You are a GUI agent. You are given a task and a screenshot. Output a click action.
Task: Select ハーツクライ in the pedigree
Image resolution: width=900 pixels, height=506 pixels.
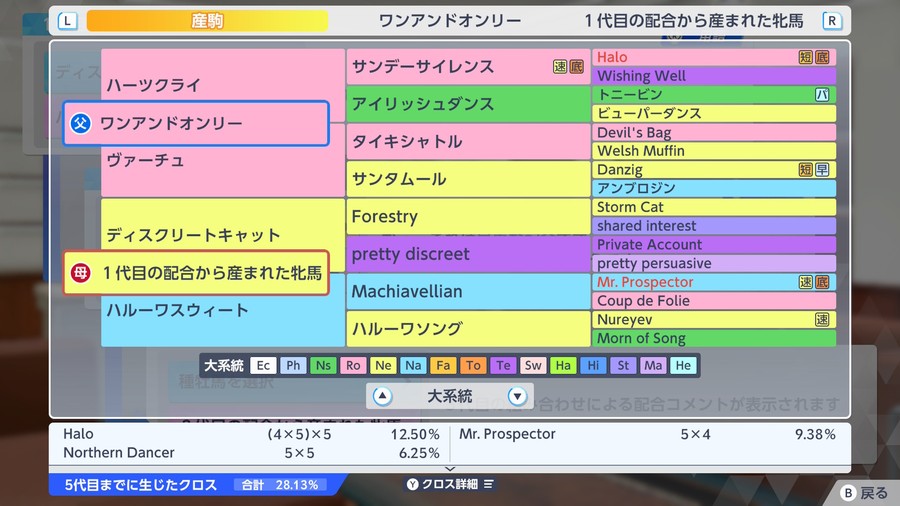(x=154, y=85)
